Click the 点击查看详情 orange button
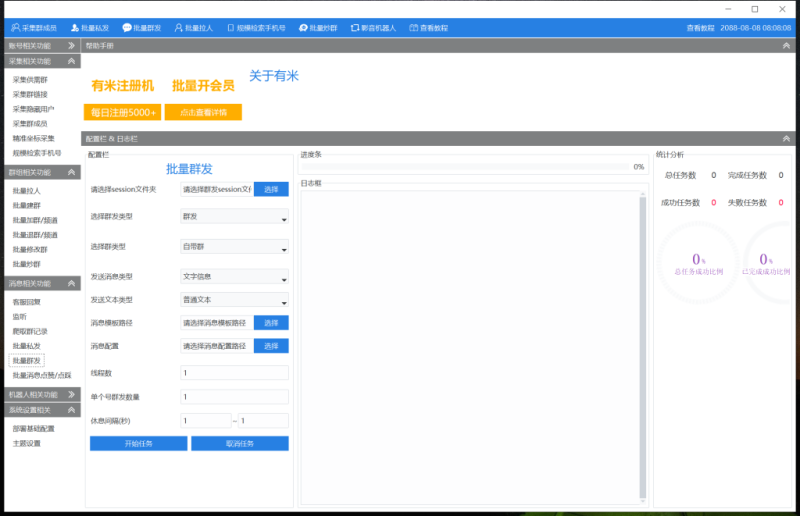The image size is (800, 516). (x=203, y=112)
